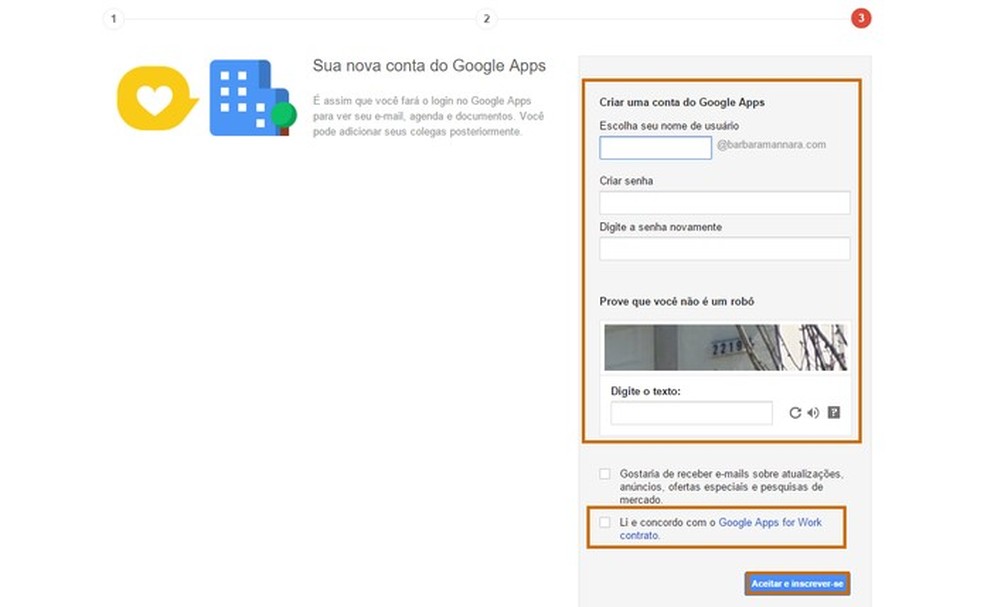The height and width of the screenshot is (607, 984).
Task: Click the step 2 circle indicator
Action: (x=487, y=18)
